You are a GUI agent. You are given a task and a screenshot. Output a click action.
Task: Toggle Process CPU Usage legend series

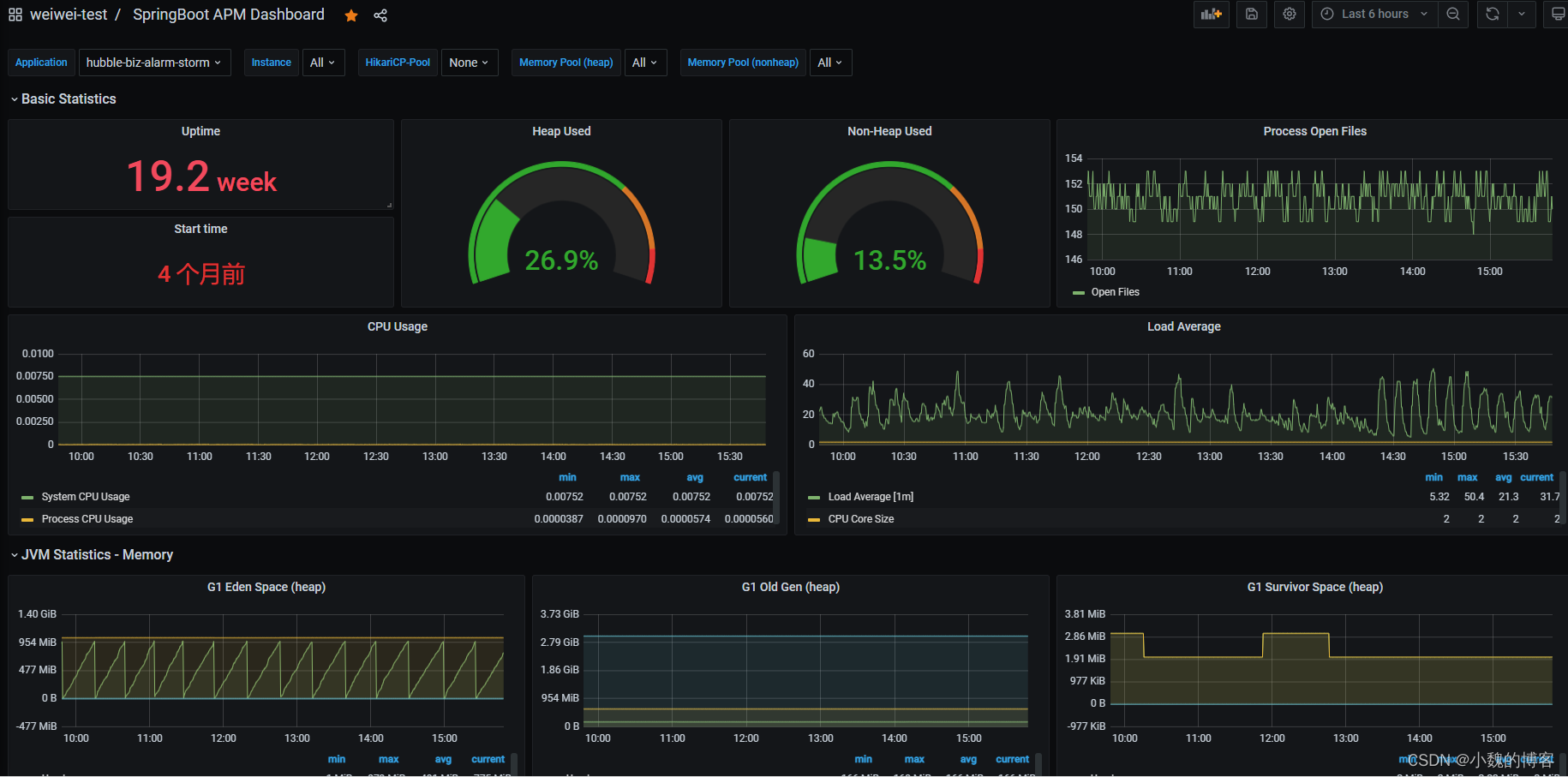(x=87, y=519)
